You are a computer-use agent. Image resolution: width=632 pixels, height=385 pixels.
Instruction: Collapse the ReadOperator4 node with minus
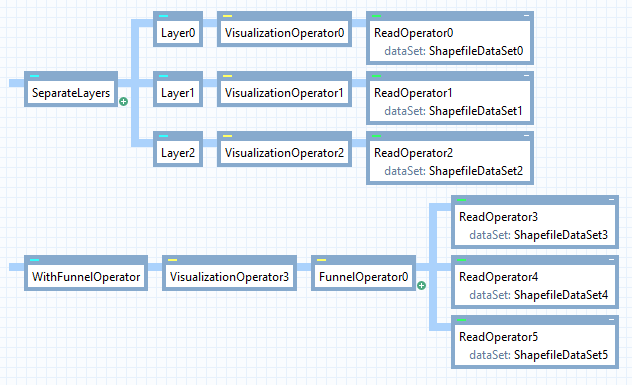pyautogui.click(x=611, y=260)
